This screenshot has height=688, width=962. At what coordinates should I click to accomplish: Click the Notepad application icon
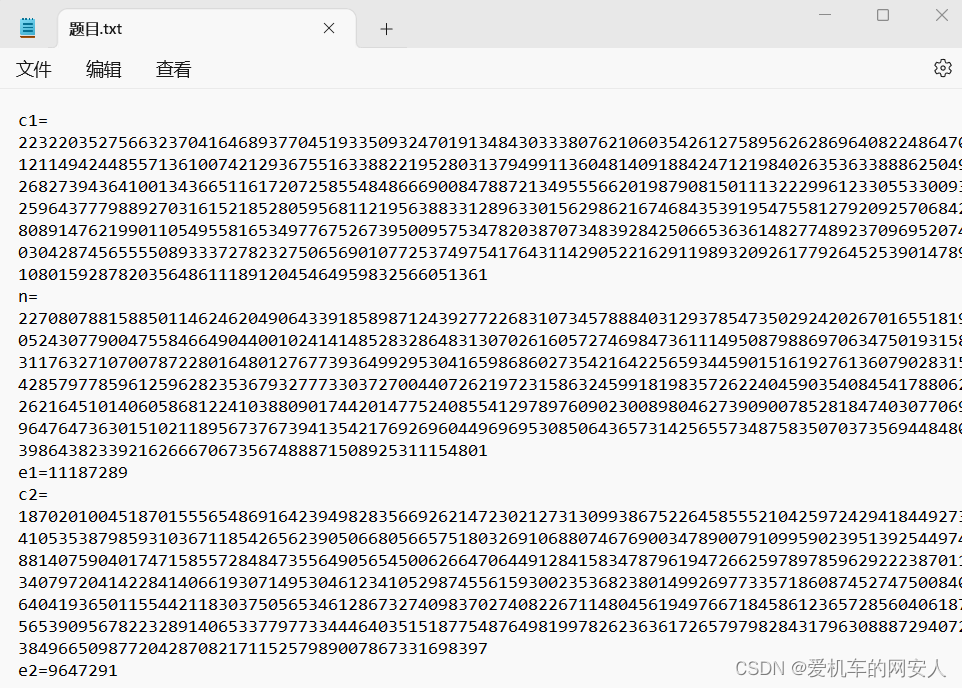pos(27,27)
